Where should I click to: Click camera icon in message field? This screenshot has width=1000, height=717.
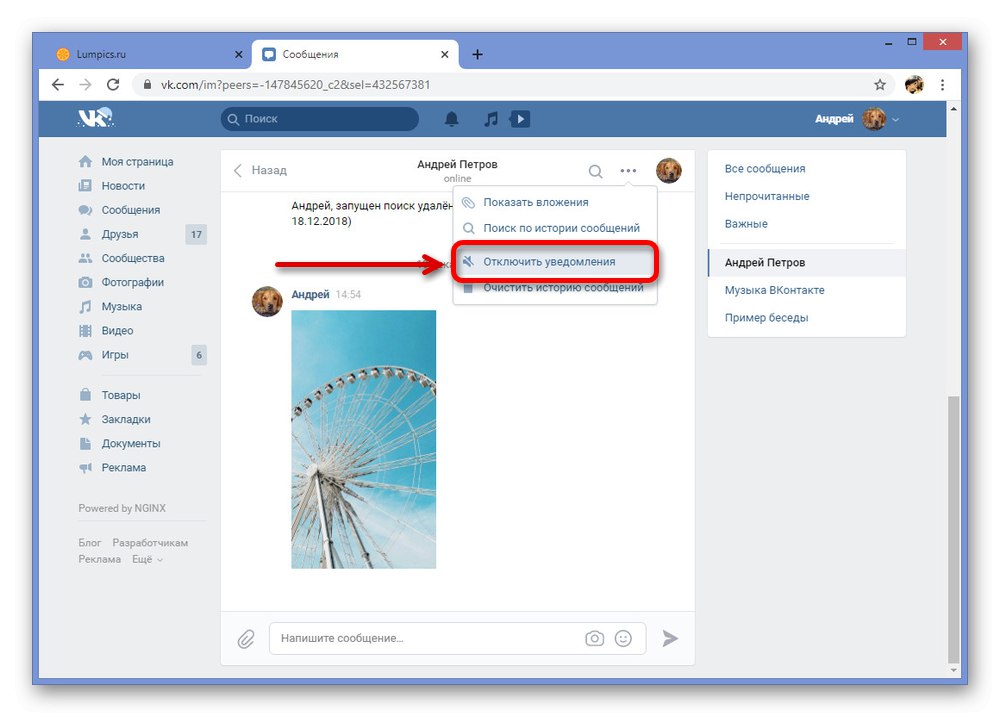(594, 638)
